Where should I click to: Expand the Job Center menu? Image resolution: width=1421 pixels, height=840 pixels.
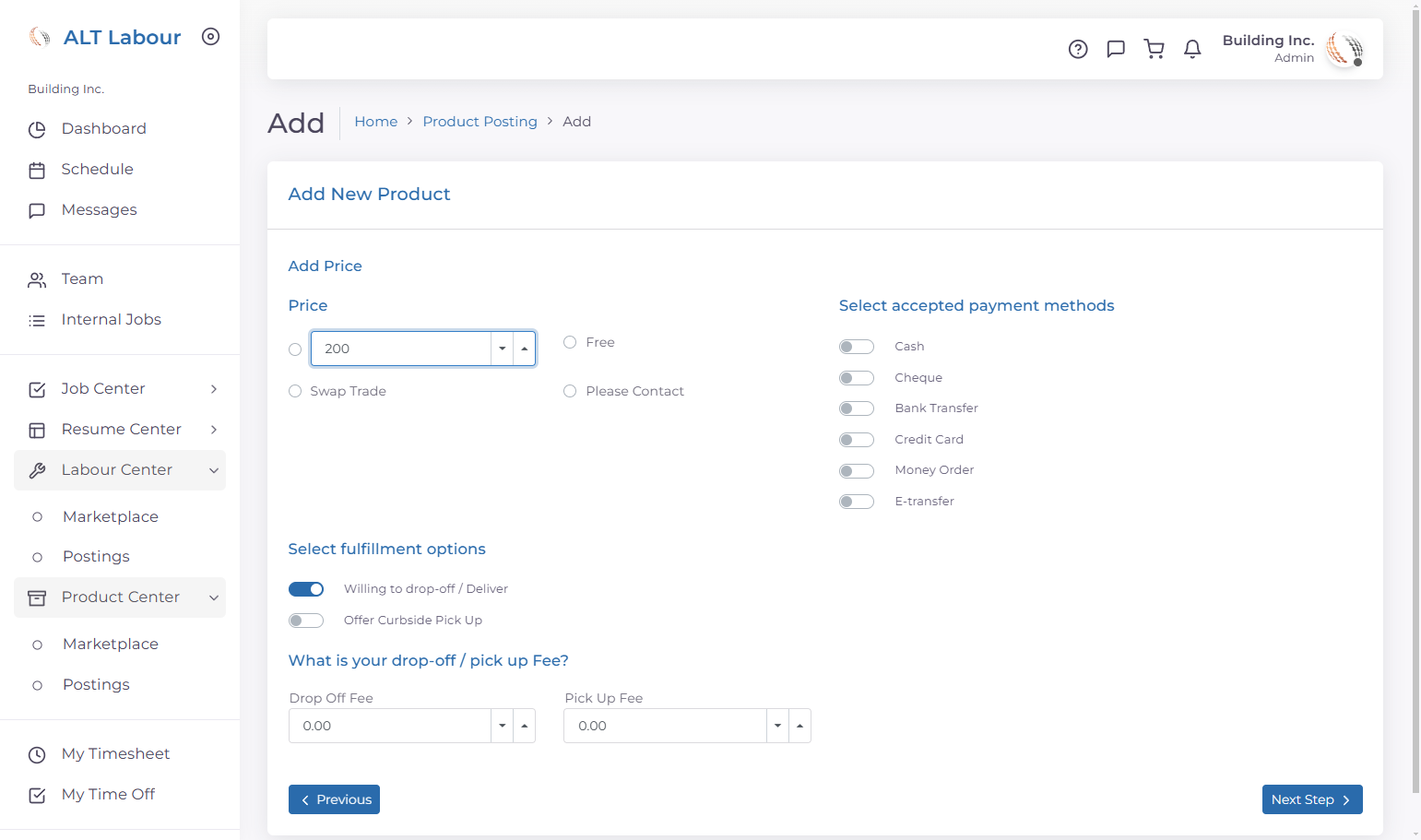click(x=120, y=389)
